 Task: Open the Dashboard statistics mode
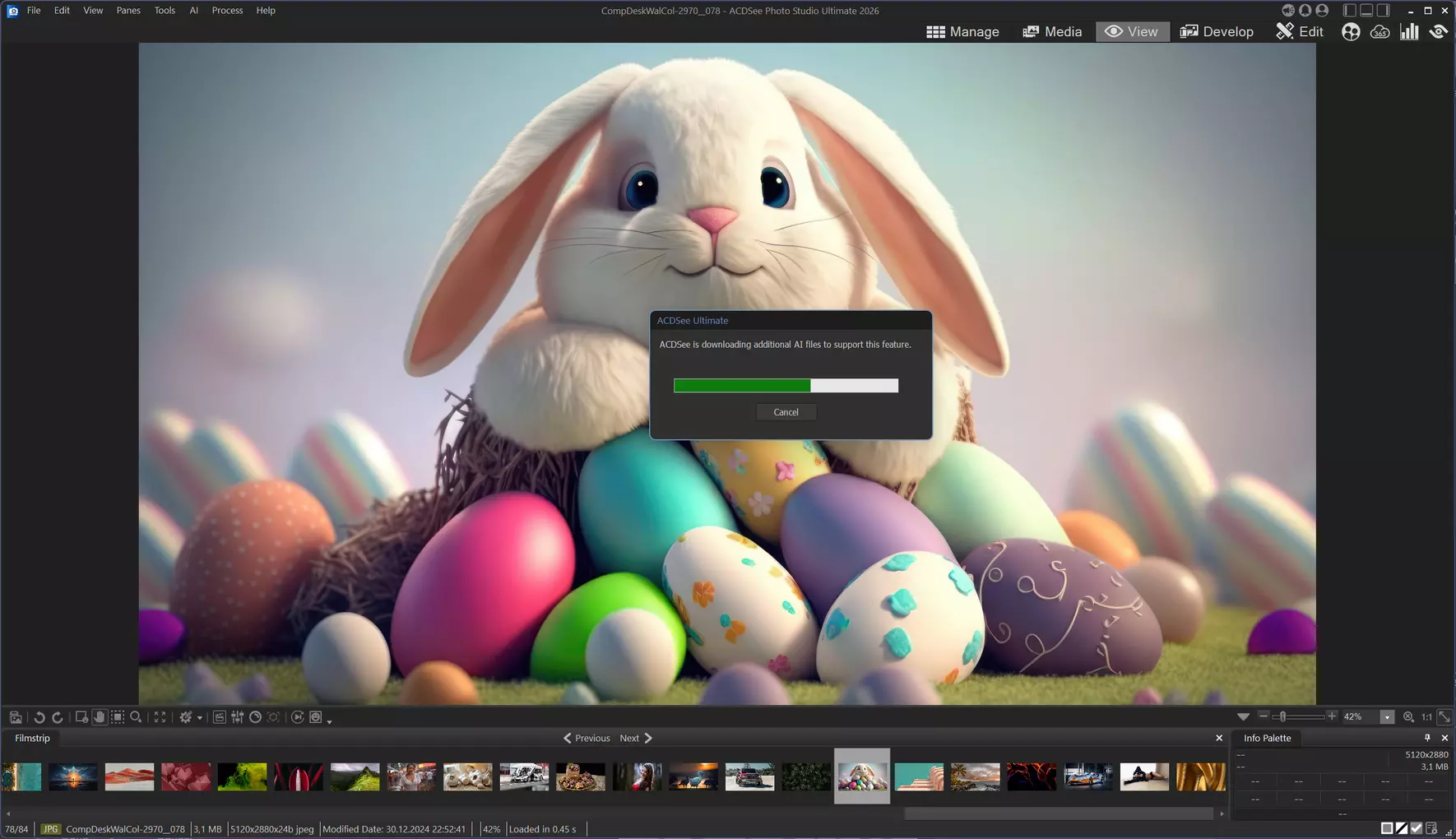[1409, 32]
